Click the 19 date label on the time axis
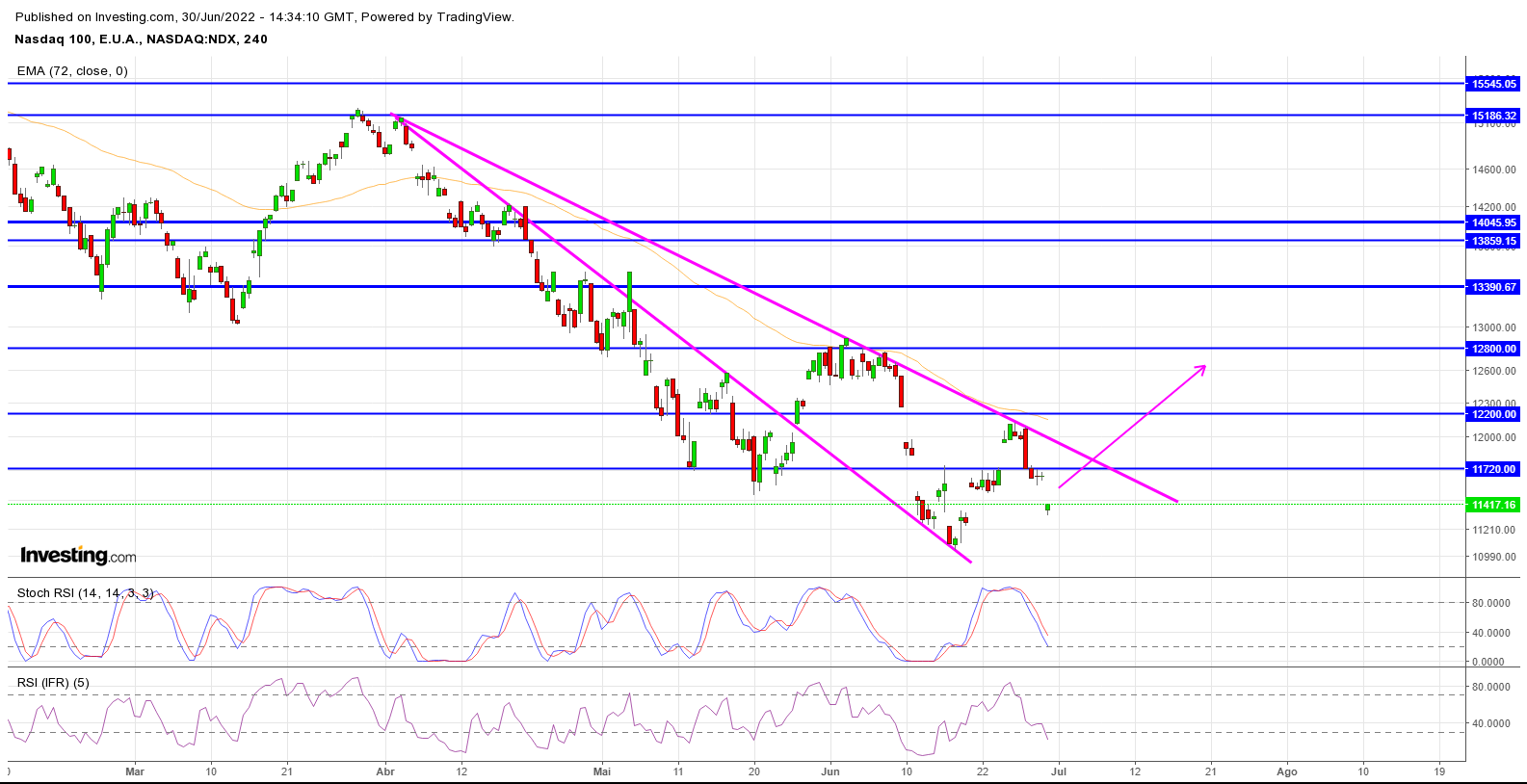 pyautogui.click(x=1439, y=771)
